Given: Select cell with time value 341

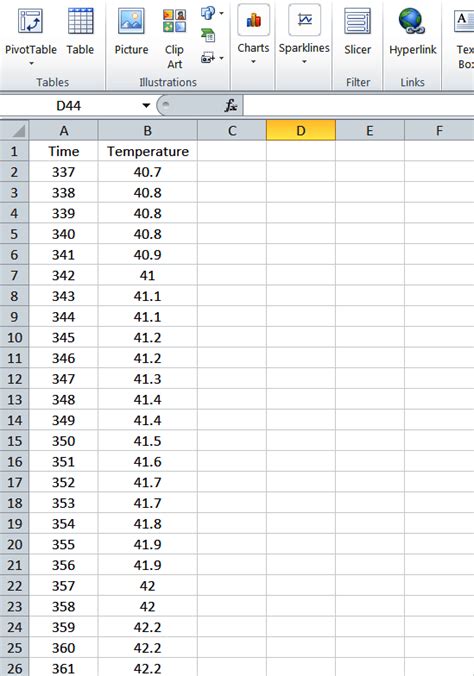Looking at the screenshot, I should pos(64,255).
